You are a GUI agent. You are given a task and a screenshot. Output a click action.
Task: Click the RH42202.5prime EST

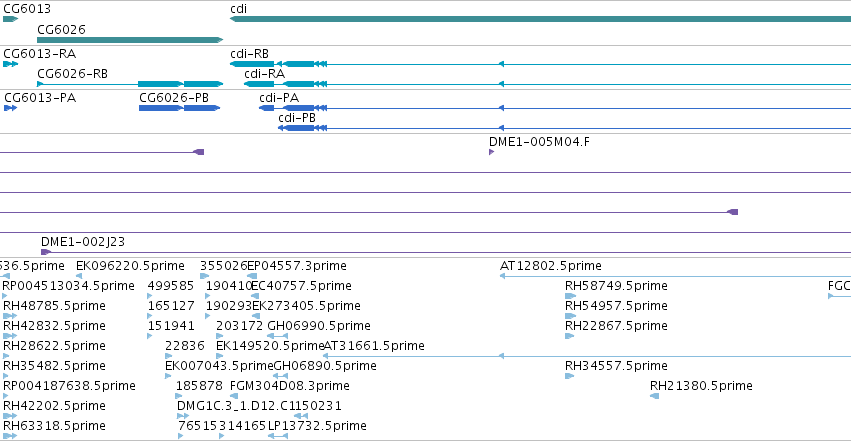[x=10, y=416]
